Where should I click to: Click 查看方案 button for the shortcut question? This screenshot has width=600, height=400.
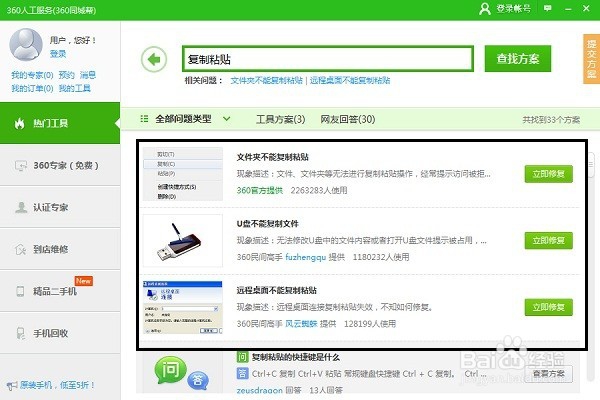[548, 374]
